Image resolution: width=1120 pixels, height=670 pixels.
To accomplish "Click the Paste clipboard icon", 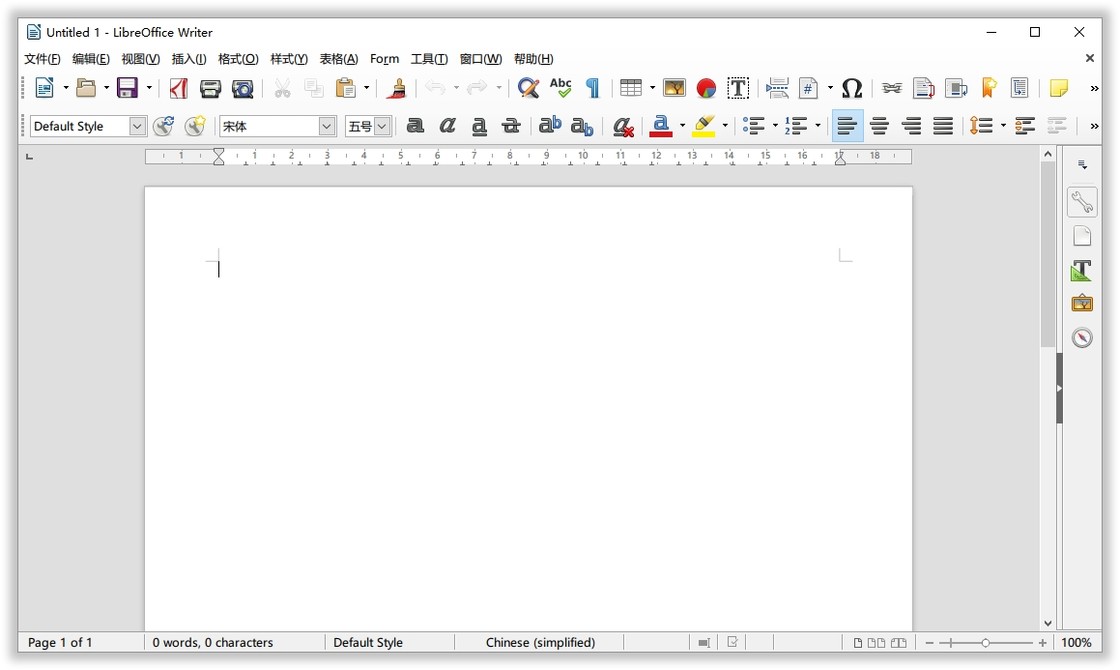I will (x=345, y=88).
